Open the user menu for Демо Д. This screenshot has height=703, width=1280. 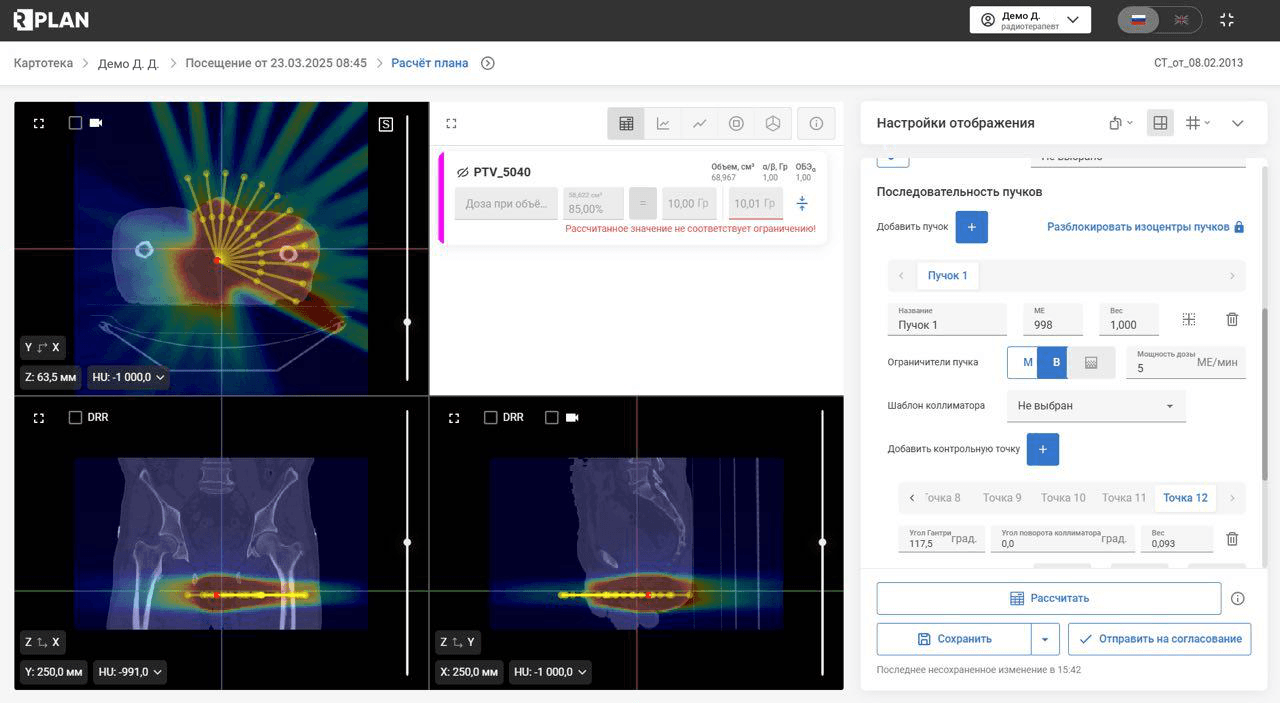click(x=1030, y=20)
